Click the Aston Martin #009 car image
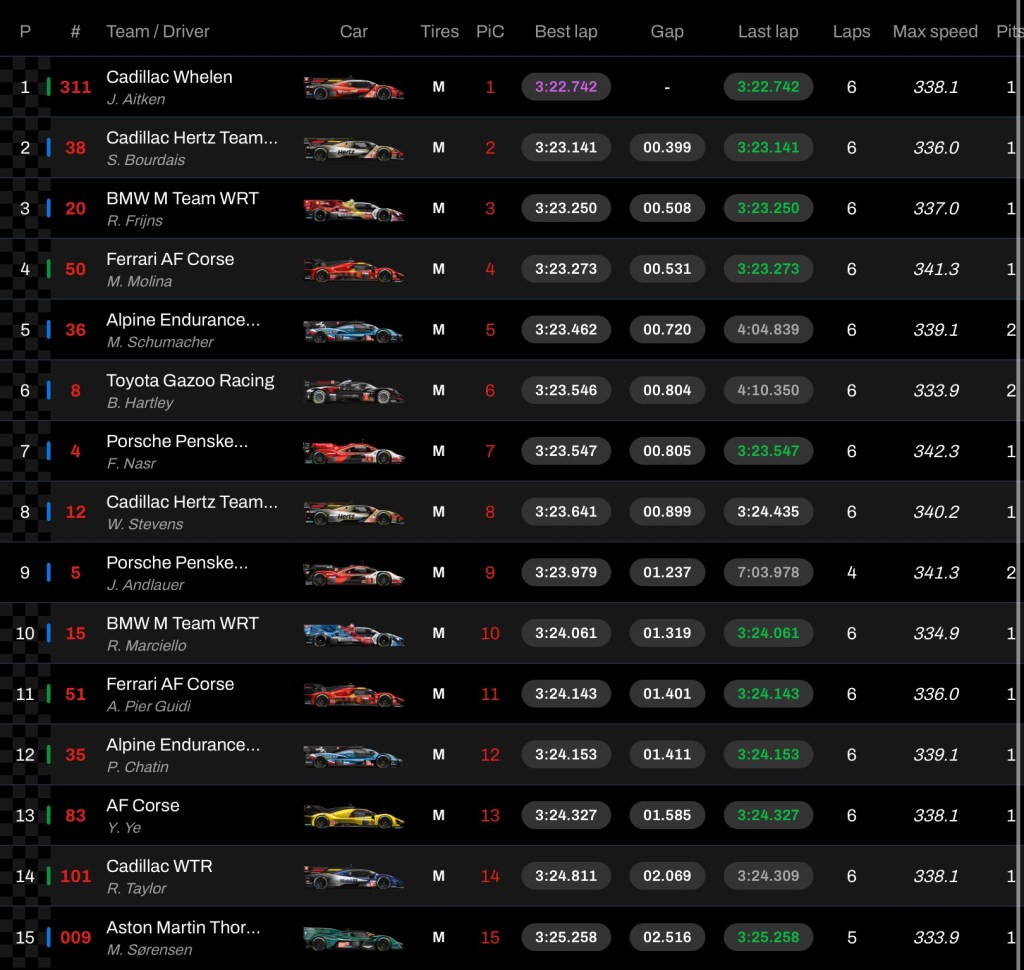1024x970 pixels. 354,939
